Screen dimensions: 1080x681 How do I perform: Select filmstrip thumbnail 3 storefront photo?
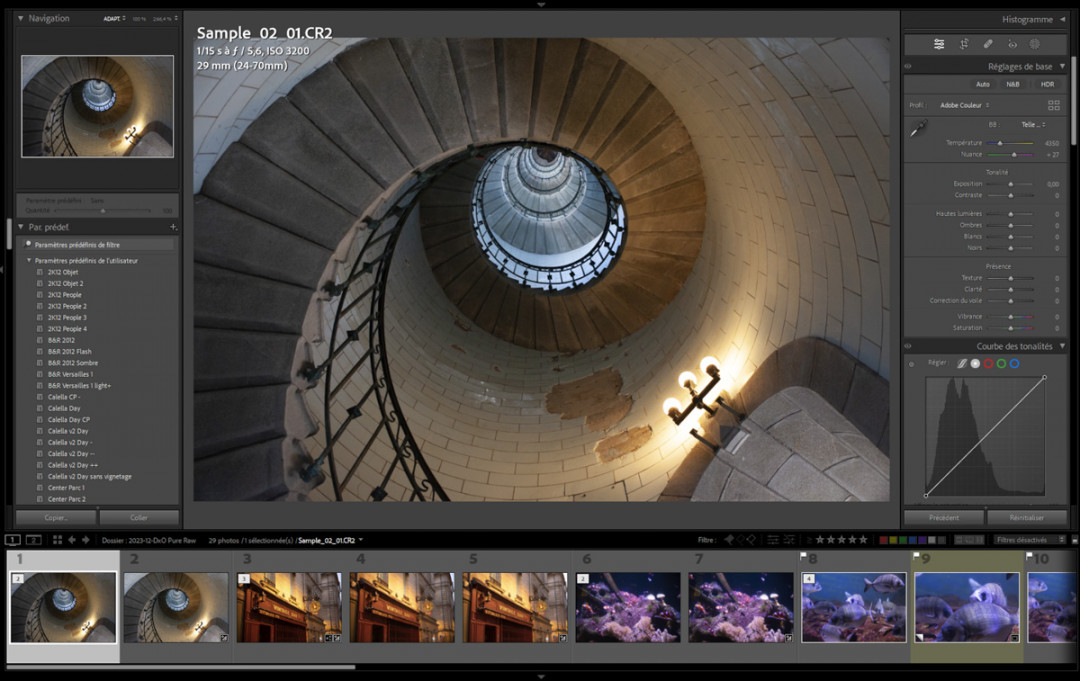tap(289, 607)
